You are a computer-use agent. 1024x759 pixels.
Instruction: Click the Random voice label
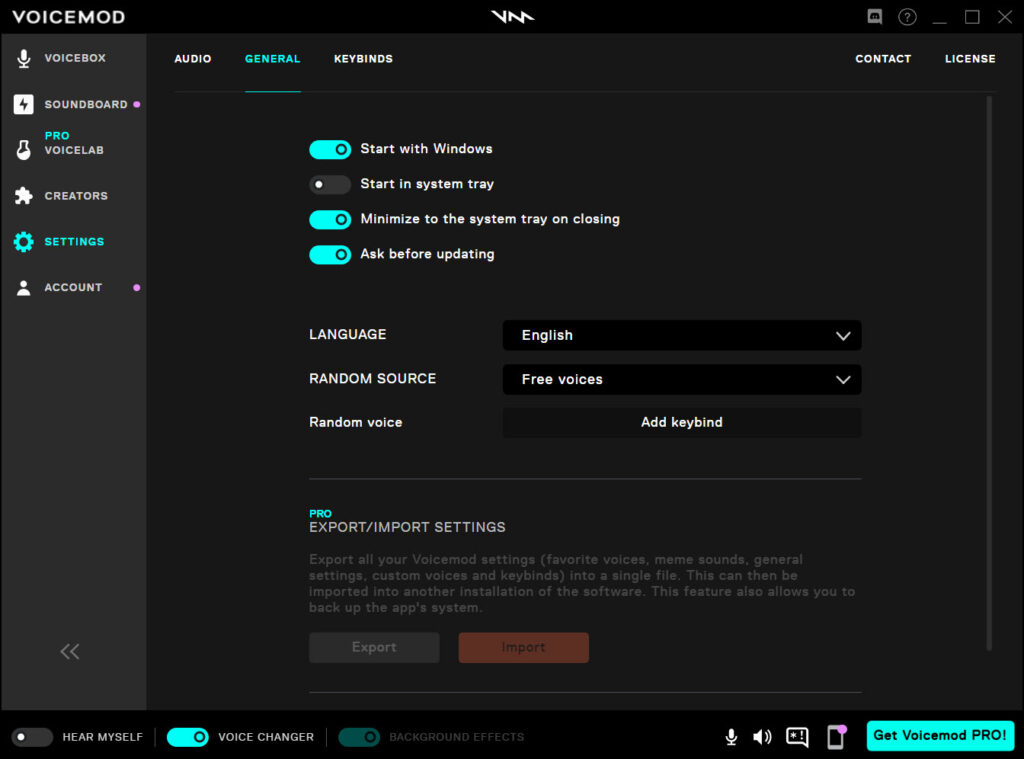[355, 423]
